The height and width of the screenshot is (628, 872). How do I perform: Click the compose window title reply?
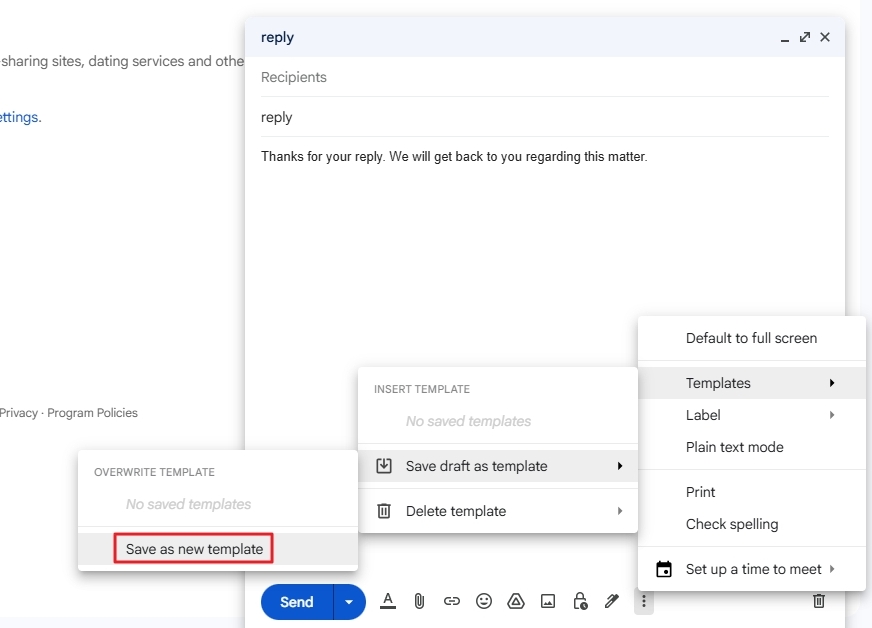pyautogui.click(x=277, y=38)
